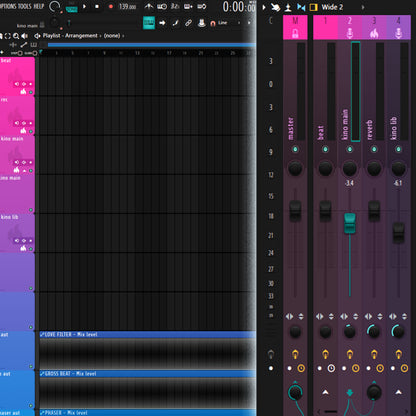Image resolution: width=416 pixels, height=416 pixels.
Task: Select mixer insert 1 header
Action: point(325,27)
